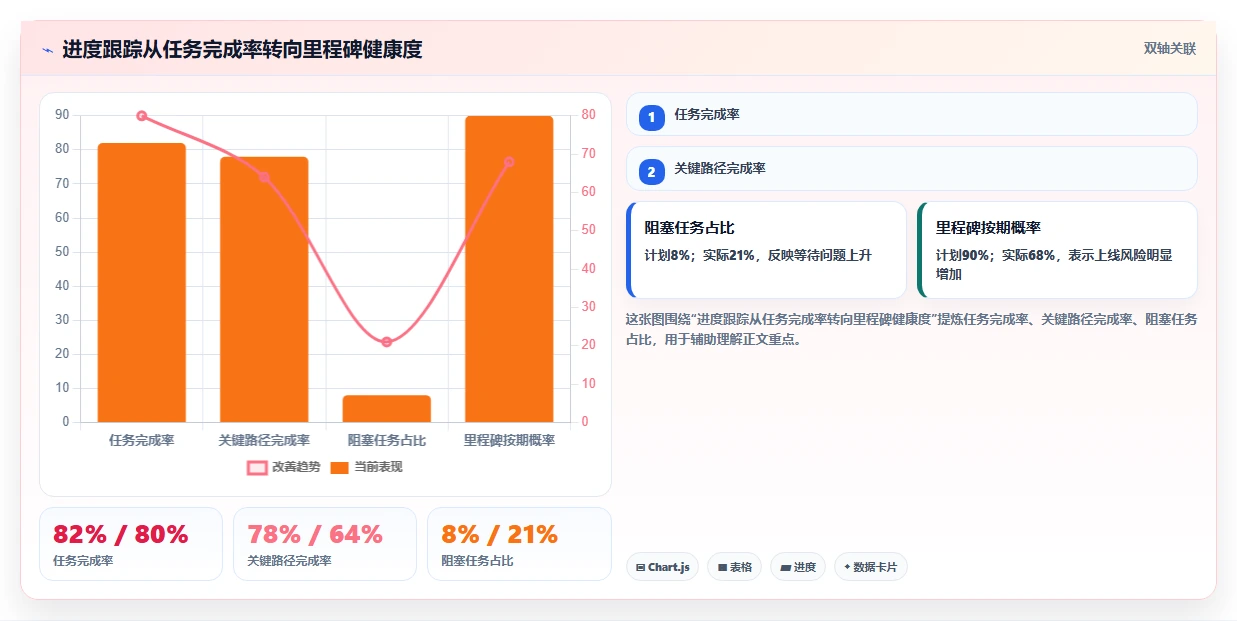
Task: Click caption 阻塞任务占比 under 8% / 21%
Action: pyautogui.click(x=477, y=561)
